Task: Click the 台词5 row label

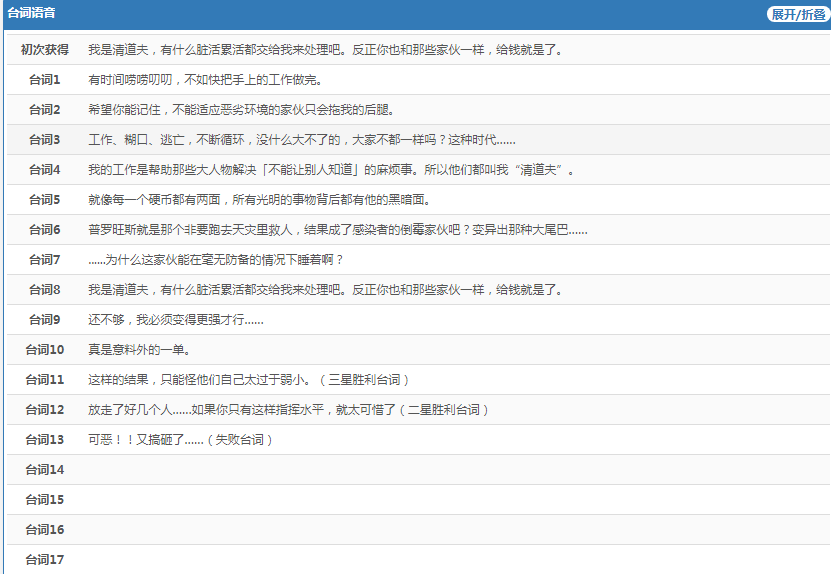Action: point(45,200)
